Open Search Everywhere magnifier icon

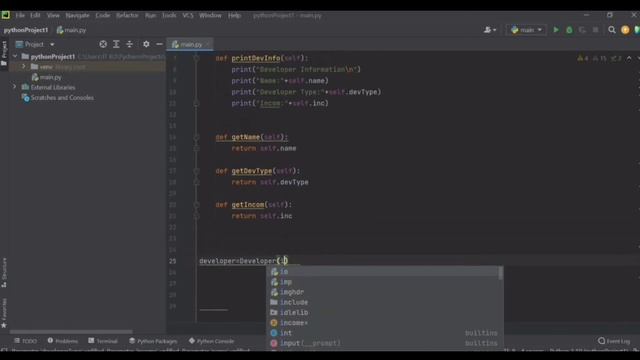[611, 30]
